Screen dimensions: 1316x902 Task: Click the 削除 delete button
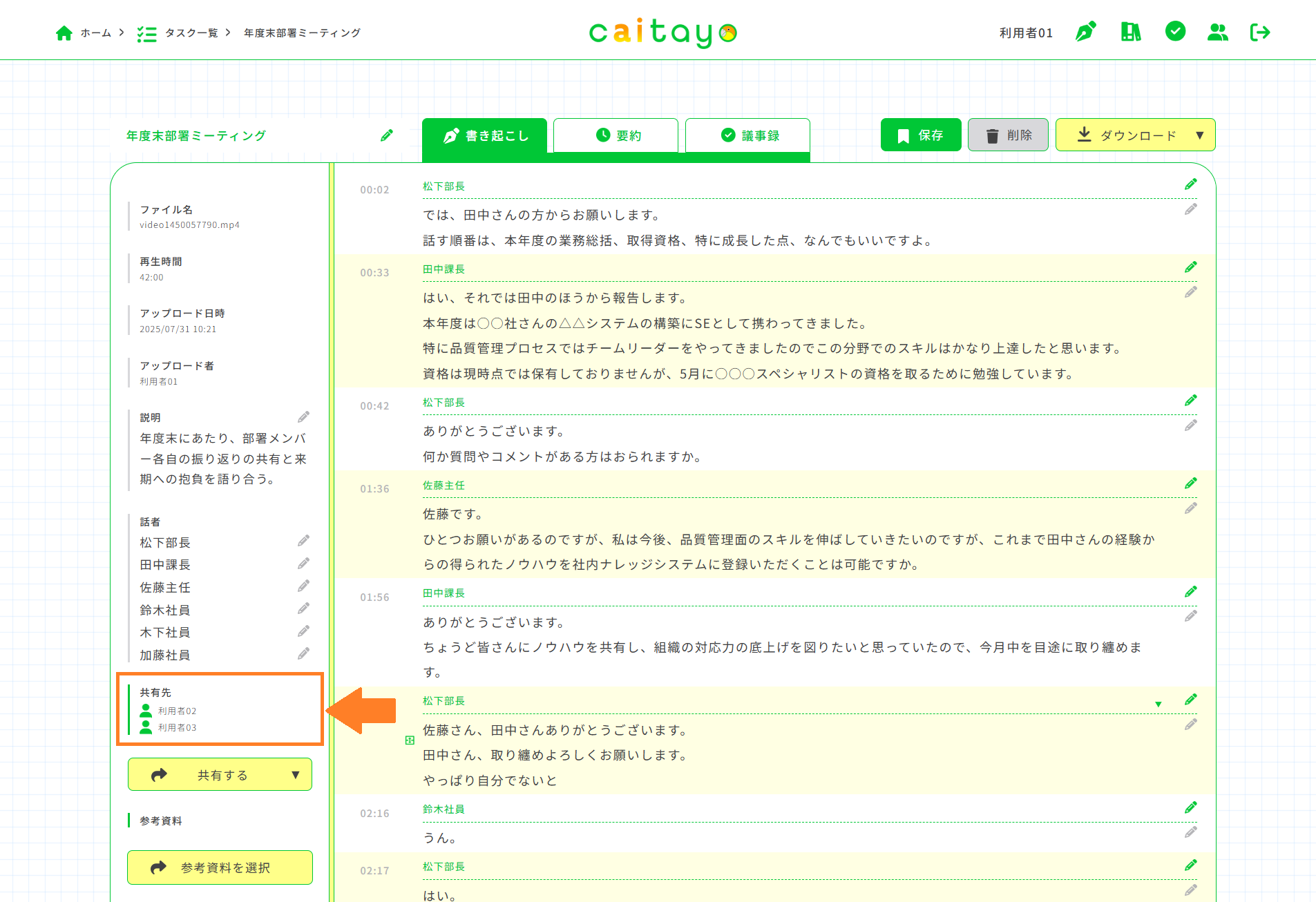click(x=1007, y=135)
